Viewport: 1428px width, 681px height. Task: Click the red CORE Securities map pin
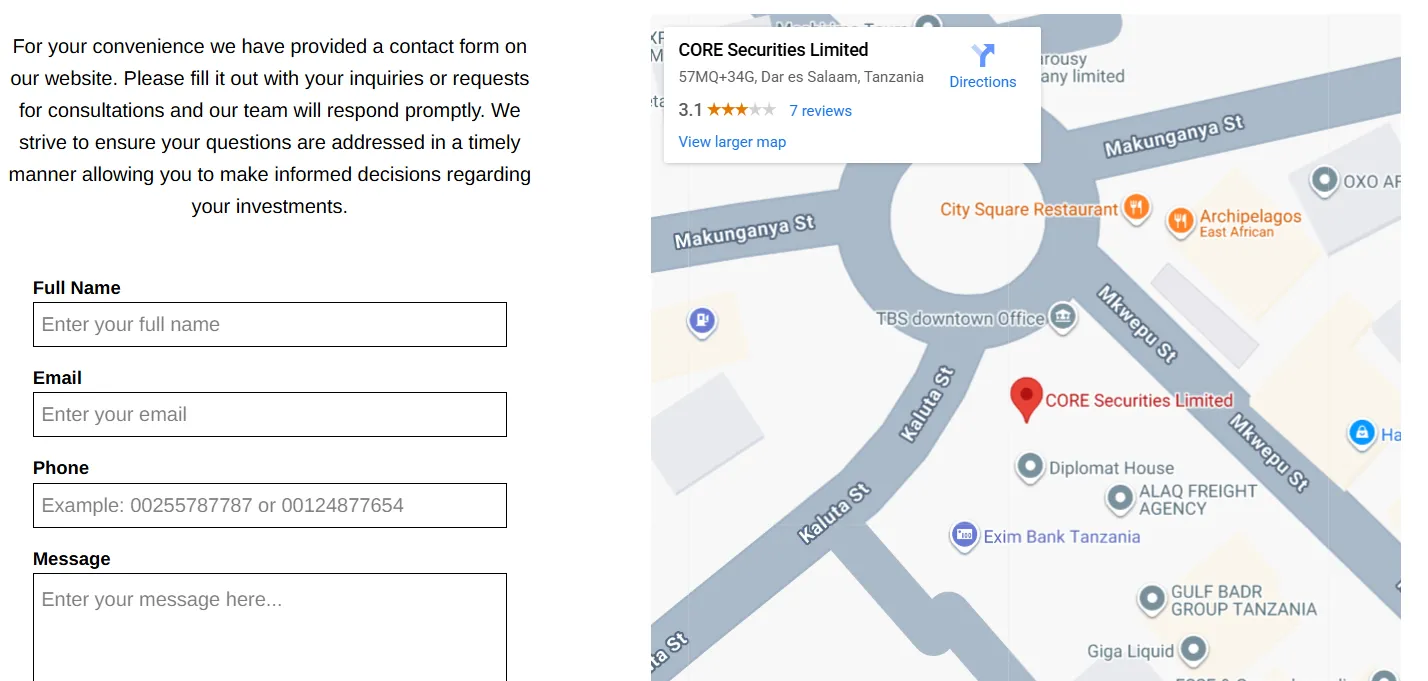click(1026, 398)
